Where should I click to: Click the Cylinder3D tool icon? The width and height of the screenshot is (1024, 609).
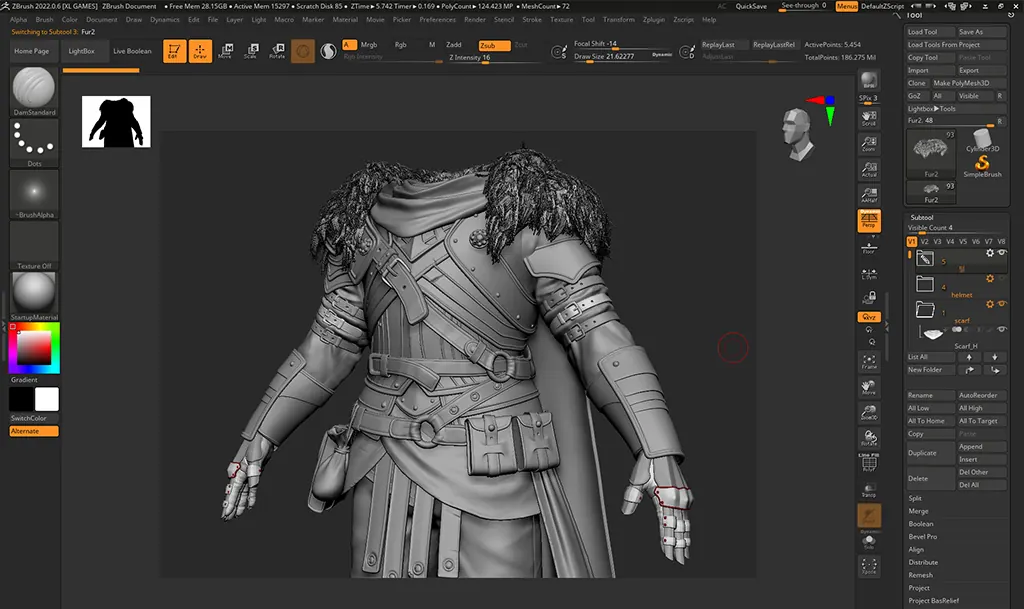[x=982, y=140]
